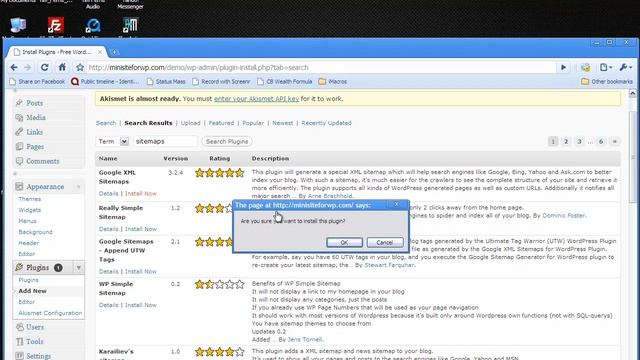Screen dimensions: 640x360
Task: Click the Search Plugins button
Action: [227, 141]
